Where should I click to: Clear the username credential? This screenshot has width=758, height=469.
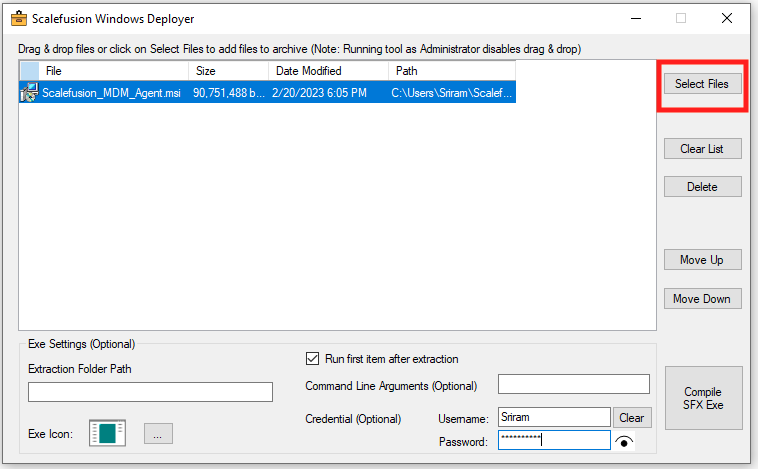(632, 418)
